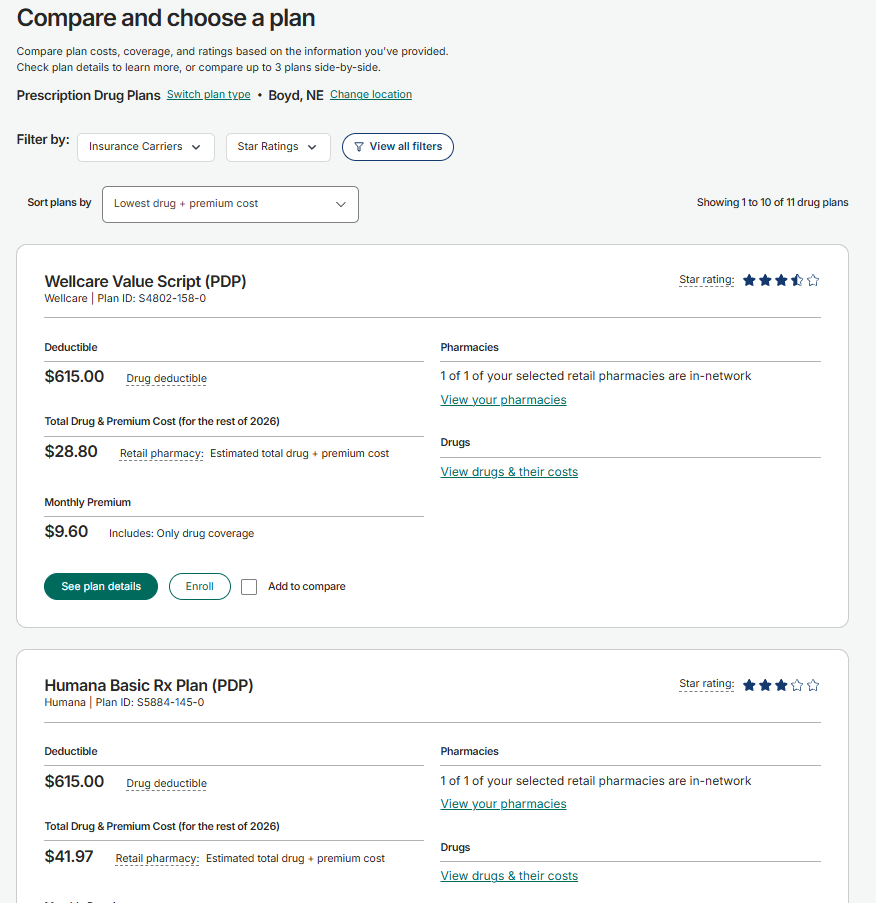
Task: Open View drugs & their costs under Humana plan
Action: pos(509,876)
